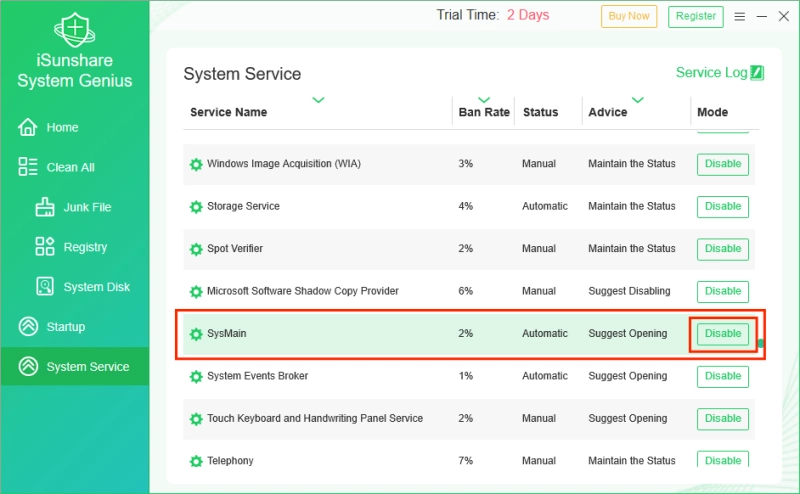Viewport: 800px width, 494px height.
Task: Click the Clean All list icon
Action: click(28, 167)
